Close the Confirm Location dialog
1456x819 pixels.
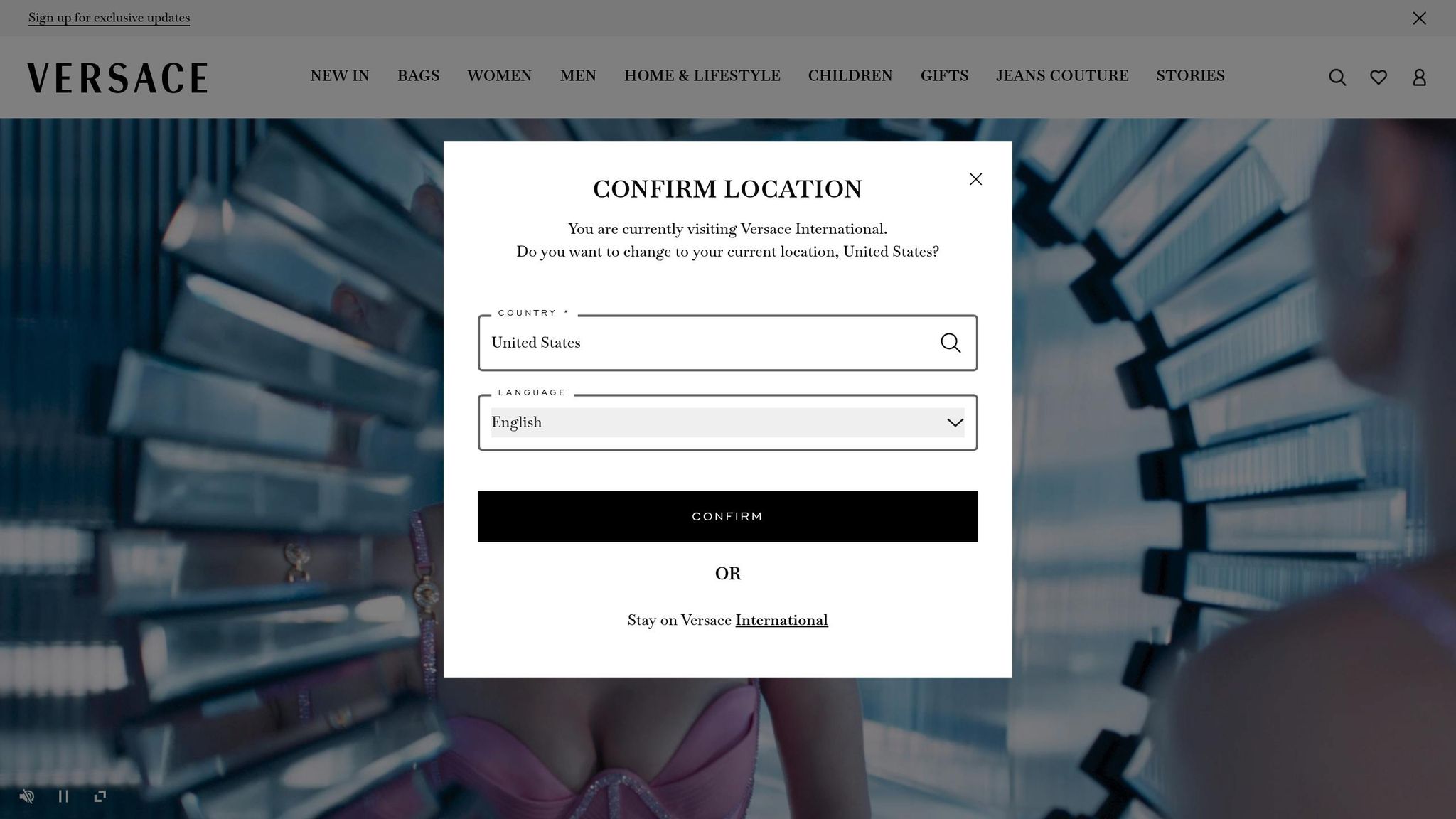tap(976, 179)
